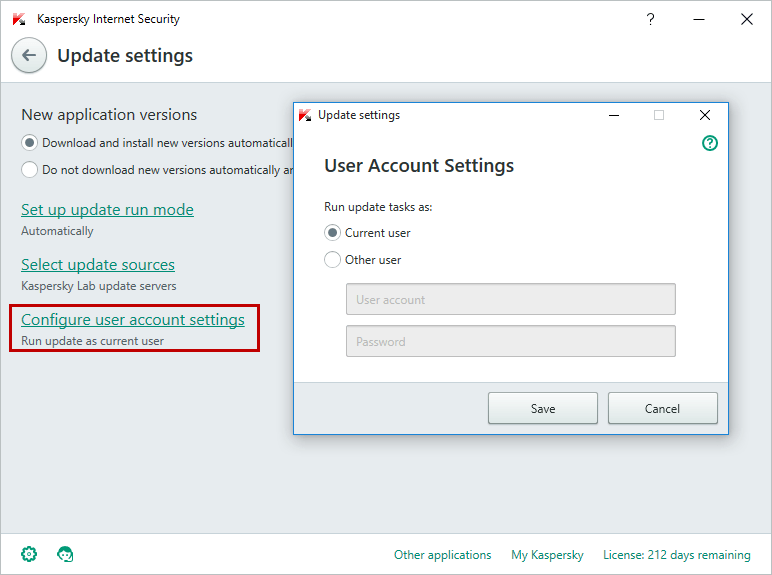Image resolution: width=772 pixels, height=575 pixels.
Task: Click the 'Run update as current user' text
Action: pos(93,341)
